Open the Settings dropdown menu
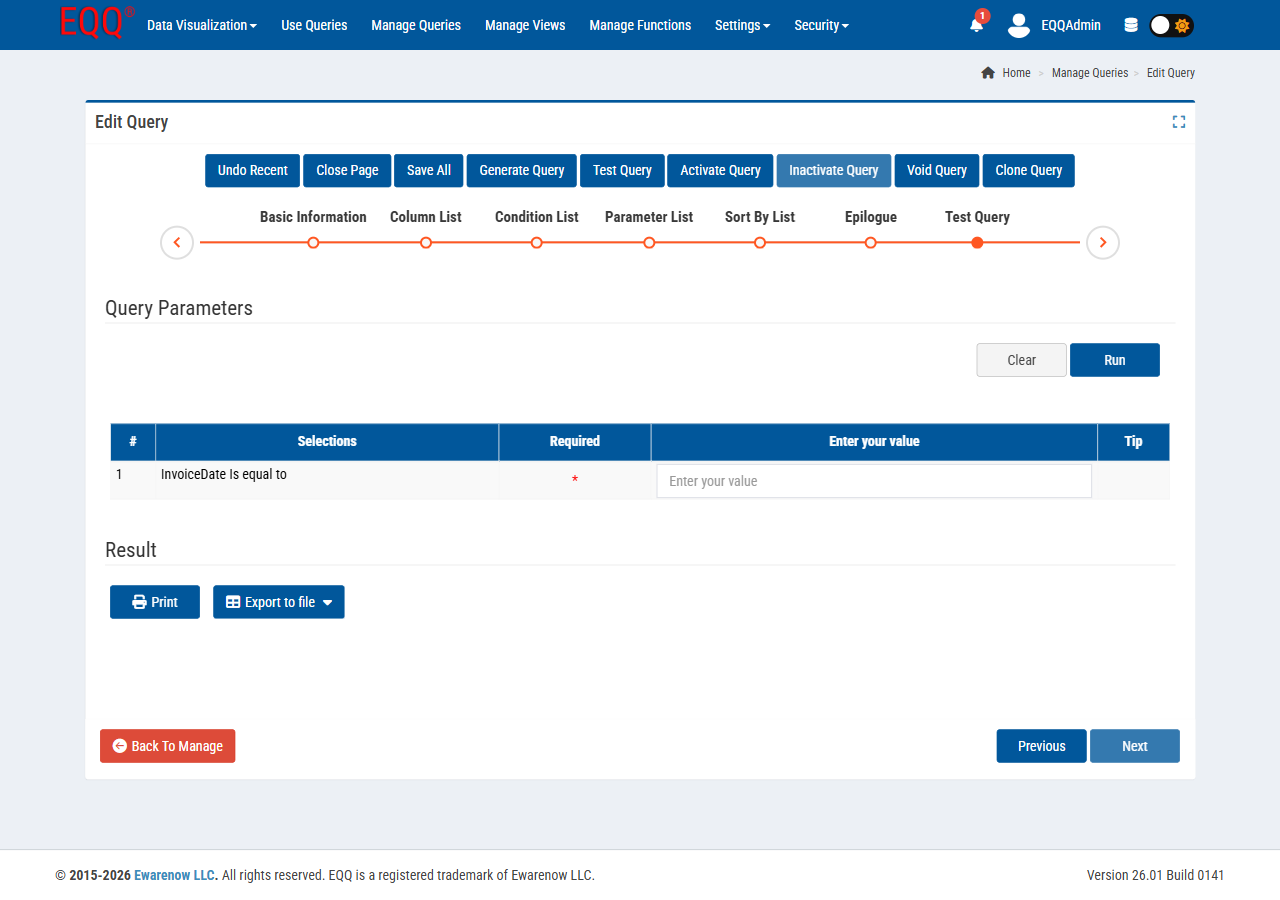Image resolution: width=1280 pixels, height=900 pixels. [x=742, y=25]
